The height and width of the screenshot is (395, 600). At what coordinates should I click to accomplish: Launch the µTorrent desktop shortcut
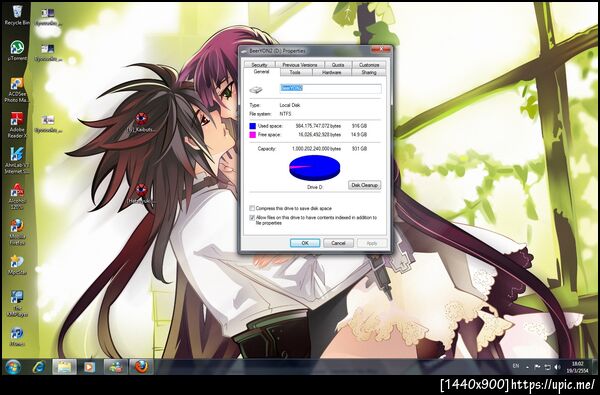(x=17, y=51)
